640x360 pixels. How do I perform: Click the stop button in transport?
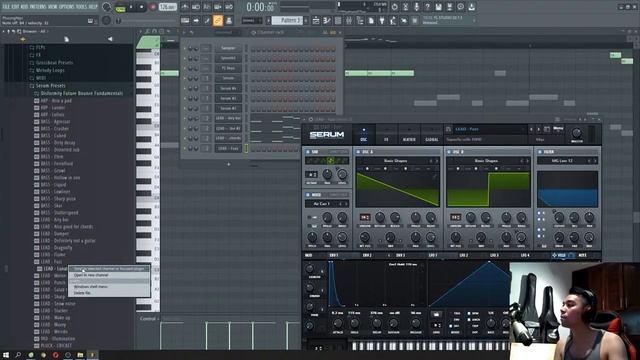tap(142, 7)
